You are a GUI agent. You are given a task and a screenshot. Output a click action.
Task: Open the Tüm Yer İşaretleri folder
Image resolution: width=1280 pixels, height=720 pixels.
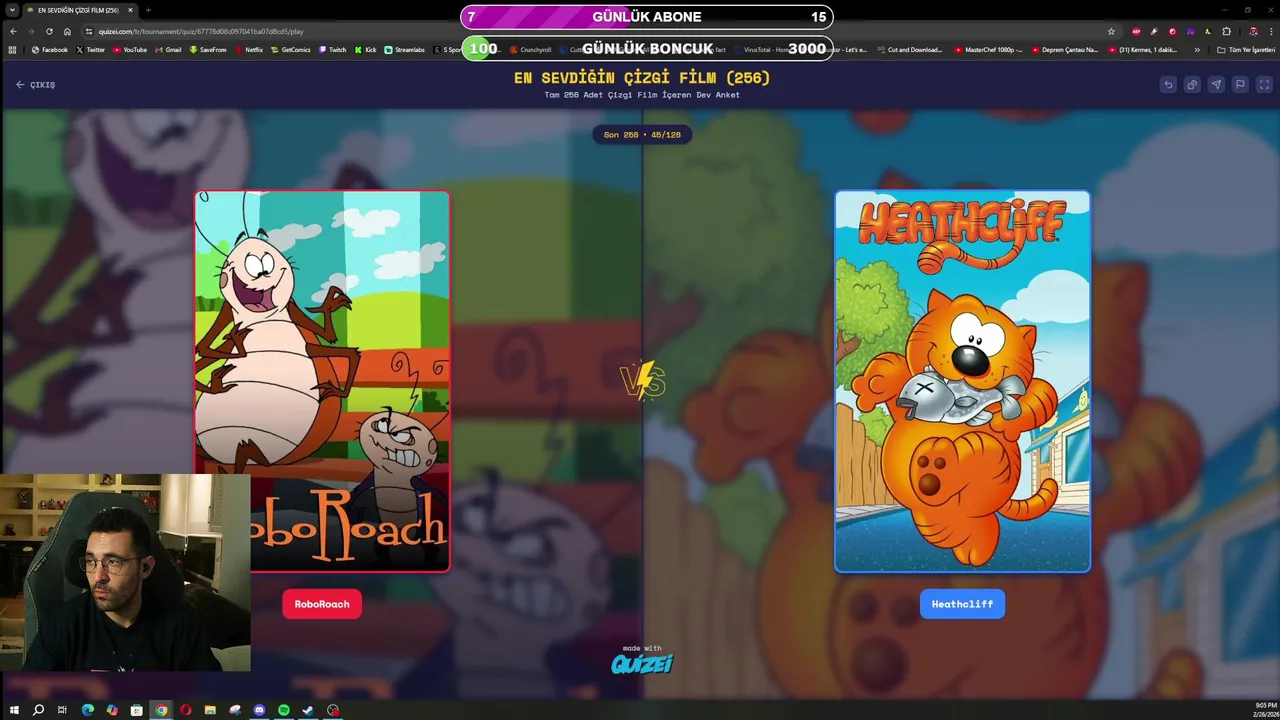point(1246,49)
